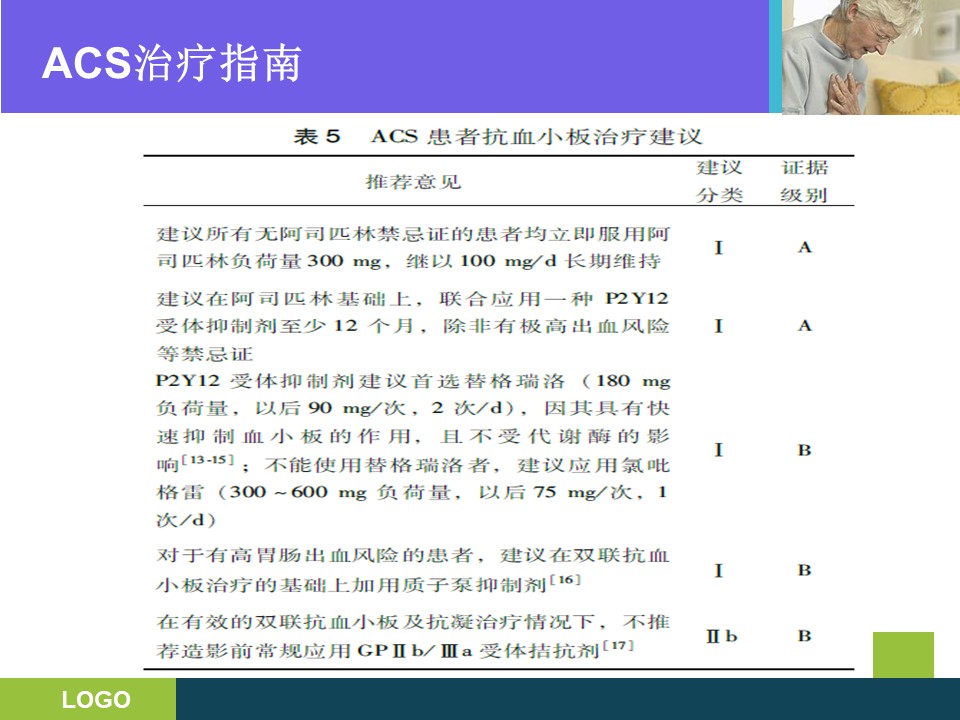Click the aspirin 300 mg loading dose recommendation
The width and height of the screenshot is (960, 720).
[x=413, y=247]
